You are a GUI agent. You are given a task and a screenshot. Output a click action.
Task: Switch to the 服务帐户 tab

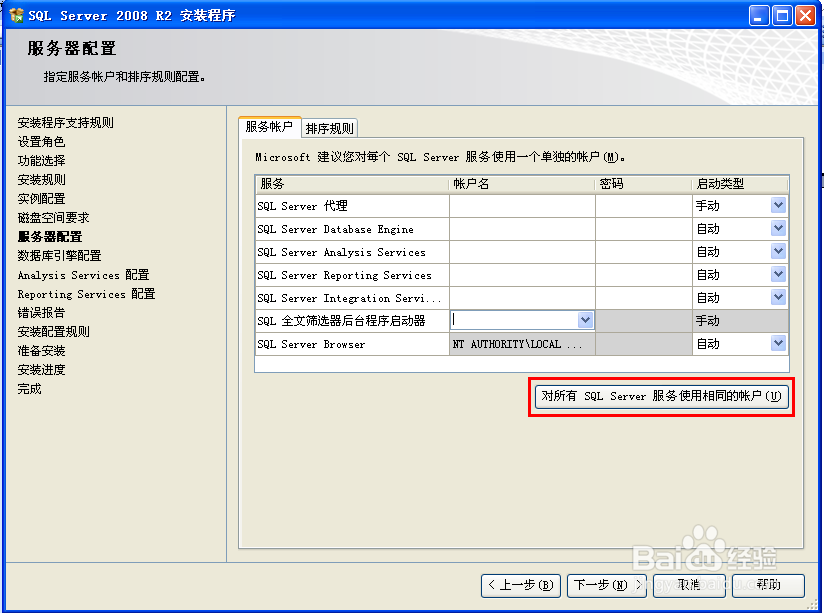(268, 128)
